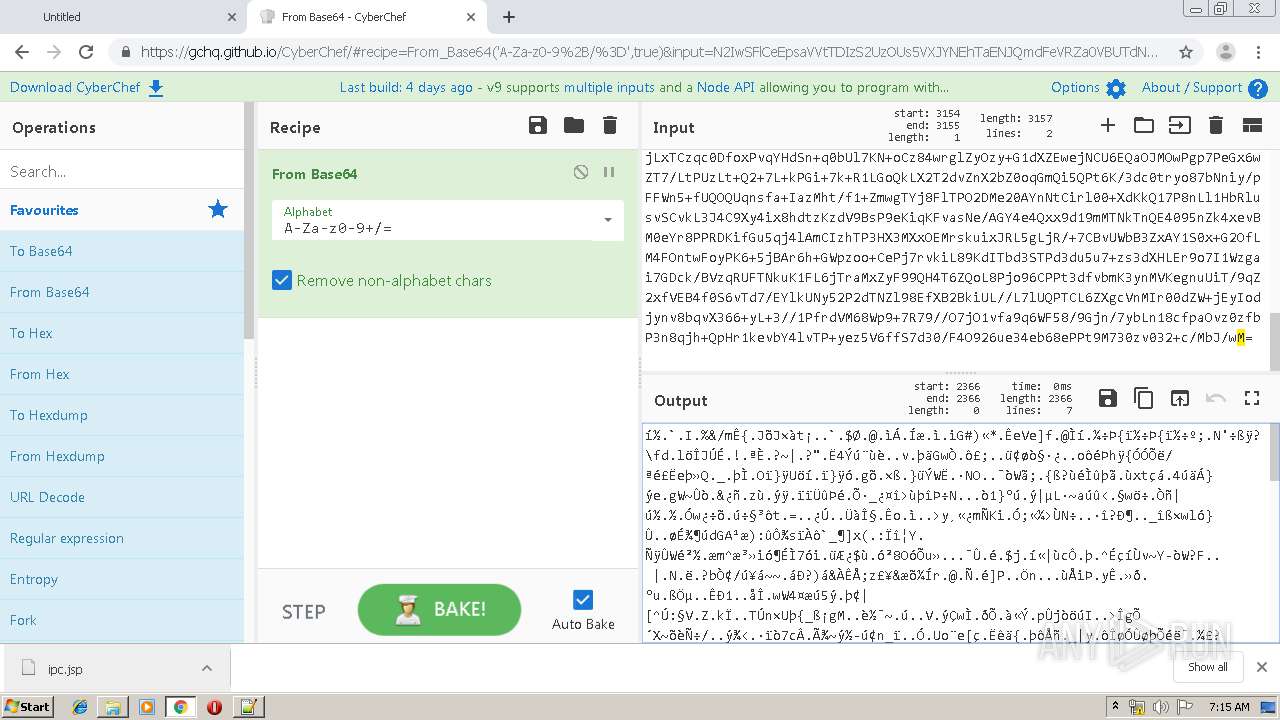The height and width of the screenshot is (720, 1280).
Task: Select the From Base64 - CyberChef tab
Action: 365,17
